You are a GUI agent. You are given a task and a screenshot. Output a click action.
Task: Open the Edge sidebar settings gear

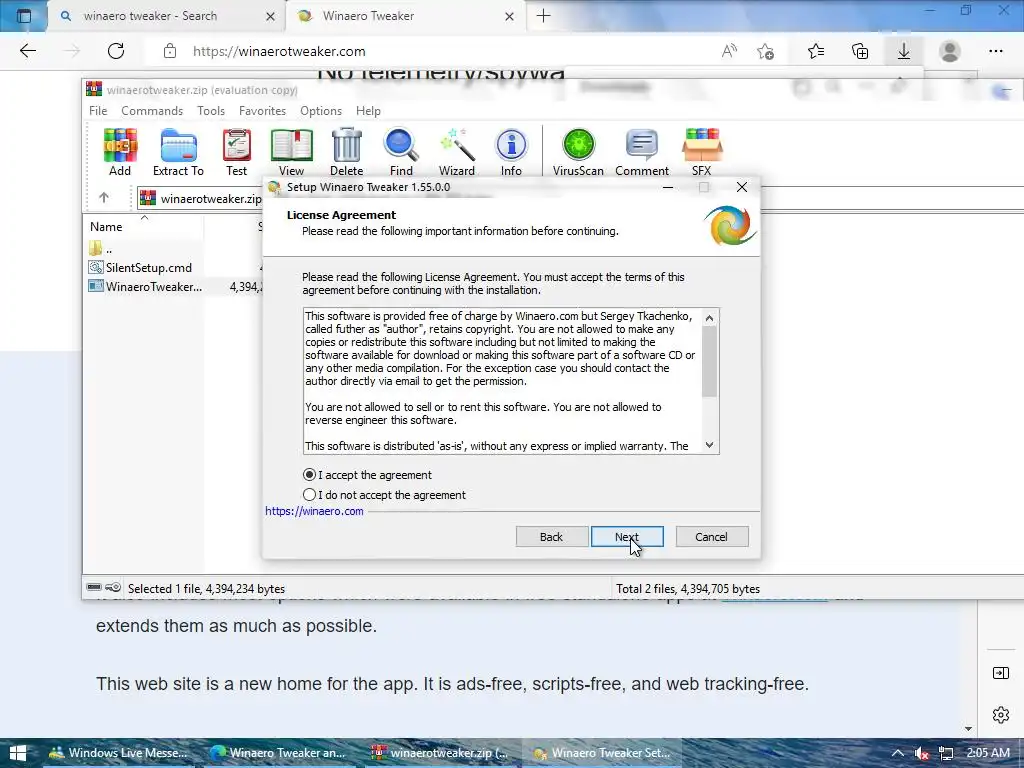(1000, 715)
